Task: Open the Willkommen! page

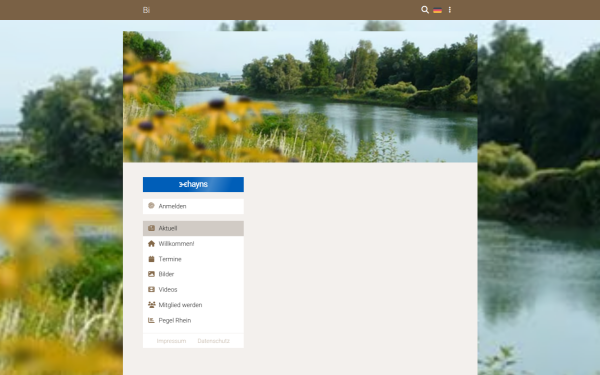Action: pos(193,244)
